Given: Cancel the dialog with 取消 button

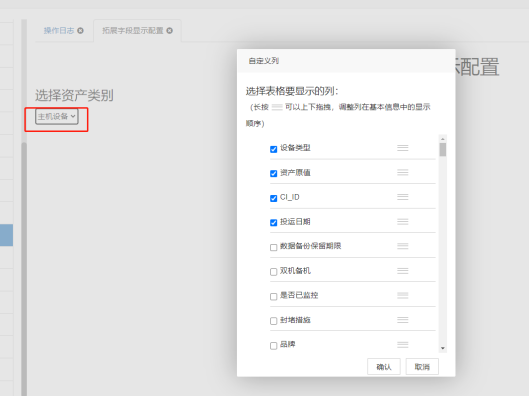Looking at the screenshot, I should tap(422, 367).
